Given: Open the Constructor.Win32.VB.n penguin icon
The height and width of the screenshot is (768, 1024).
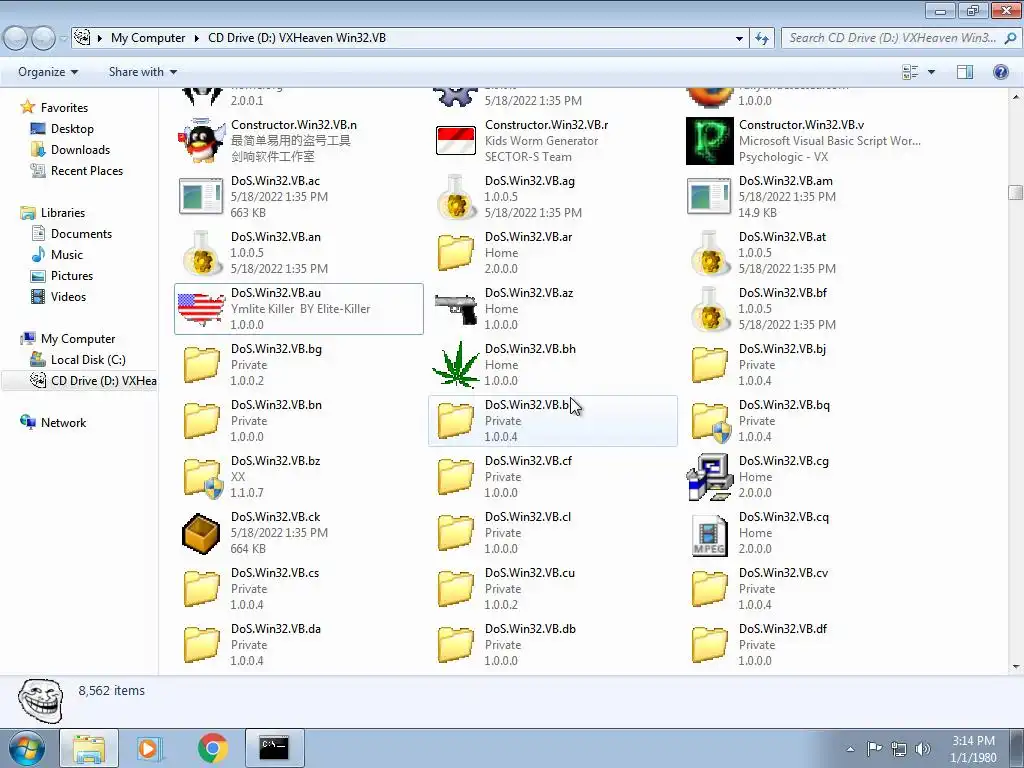Looking at the screenshot, I should pos(201,140).
